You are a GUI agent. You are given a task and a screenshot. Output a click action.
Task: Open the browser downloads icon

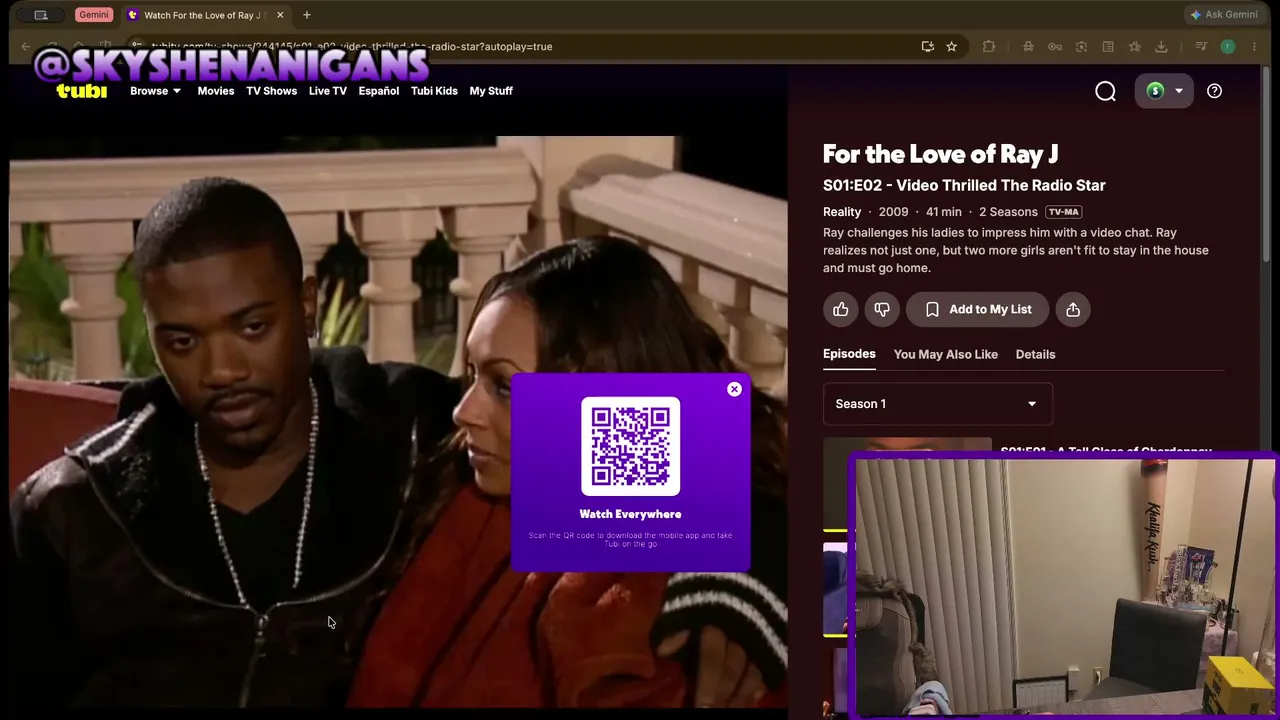[x=1161, y=46]
